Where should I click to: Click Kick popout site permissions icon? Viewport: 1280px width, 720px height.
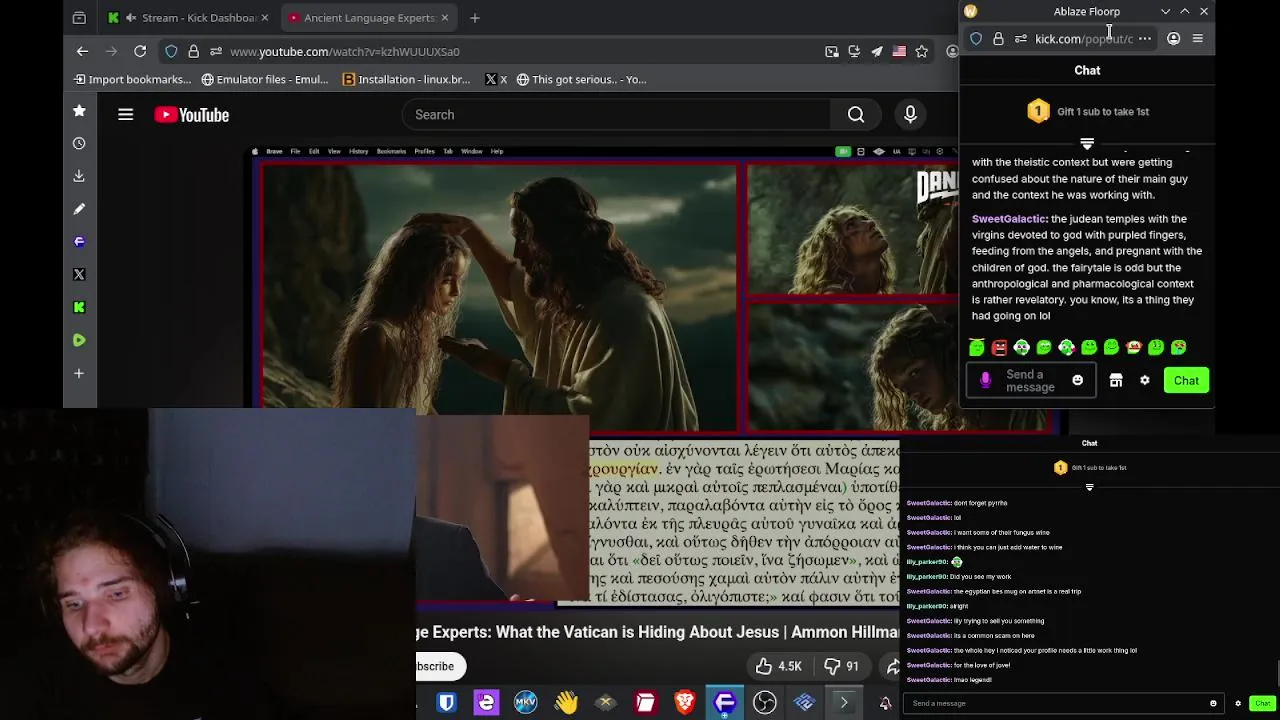1021,39
